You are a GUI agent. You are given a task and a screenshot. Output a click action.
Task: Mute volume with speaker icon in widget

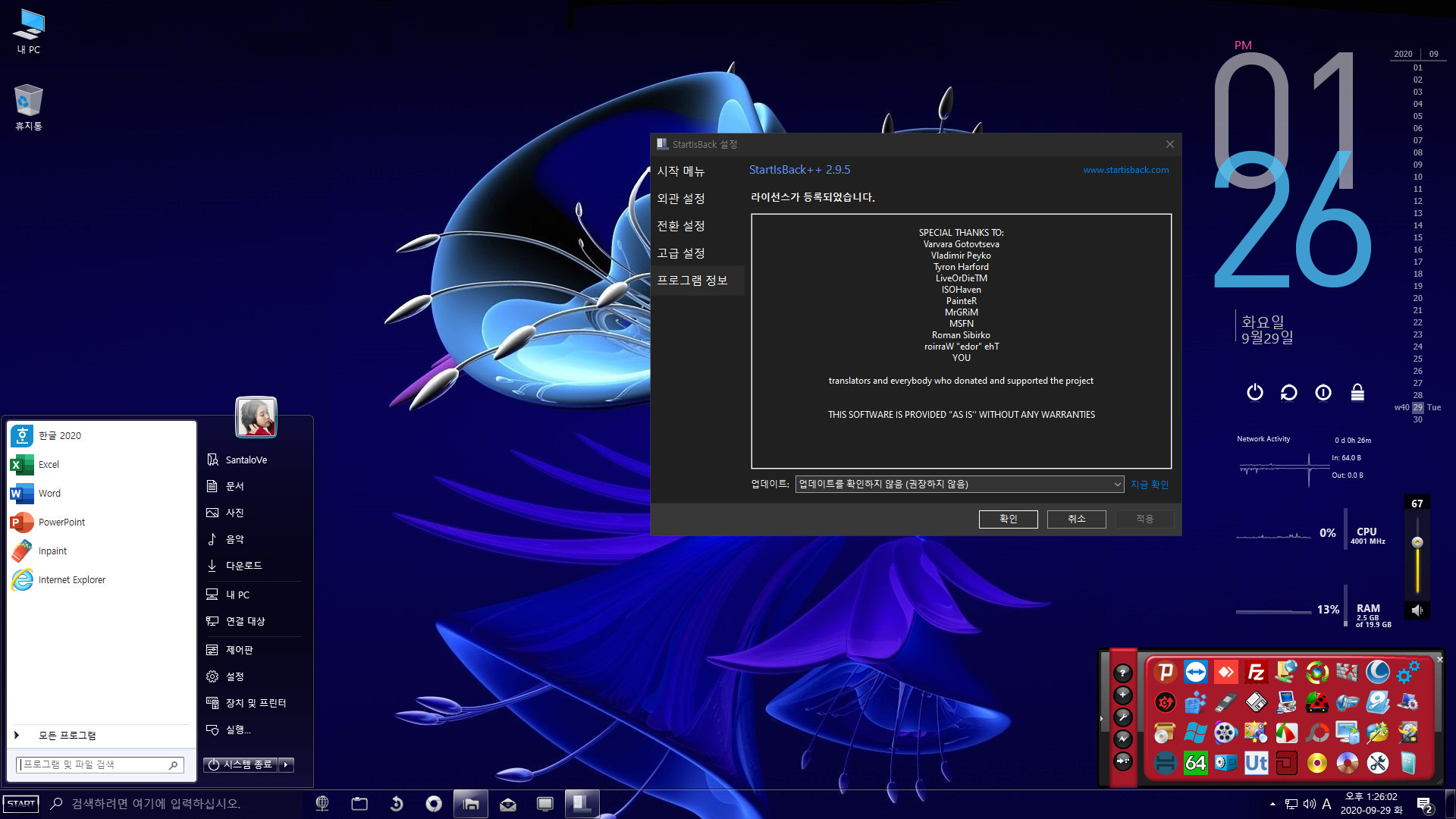click(x=1417, y=610)
